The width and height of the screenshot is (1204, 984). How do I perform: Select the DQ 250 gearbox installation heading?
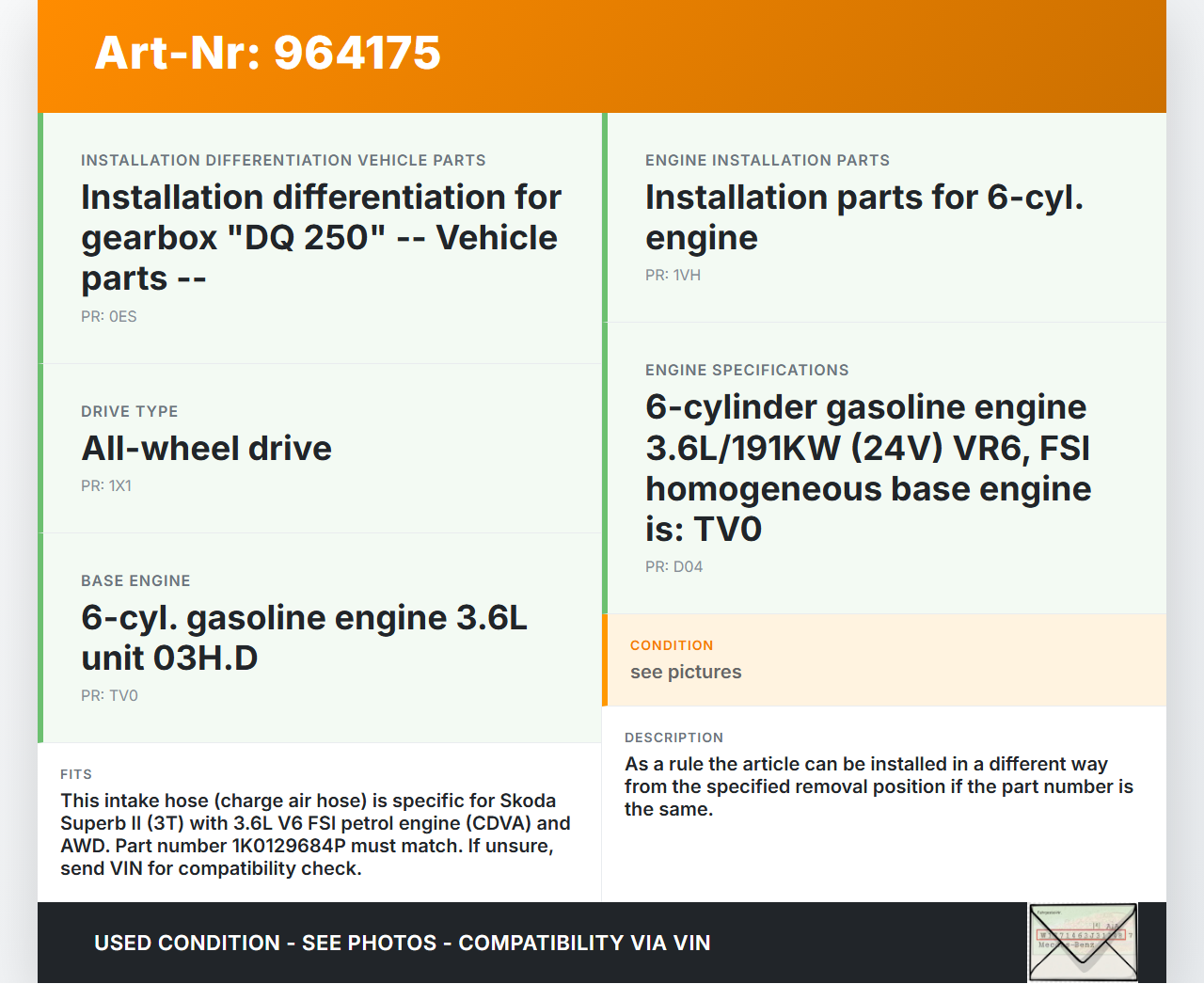point(321,238)
